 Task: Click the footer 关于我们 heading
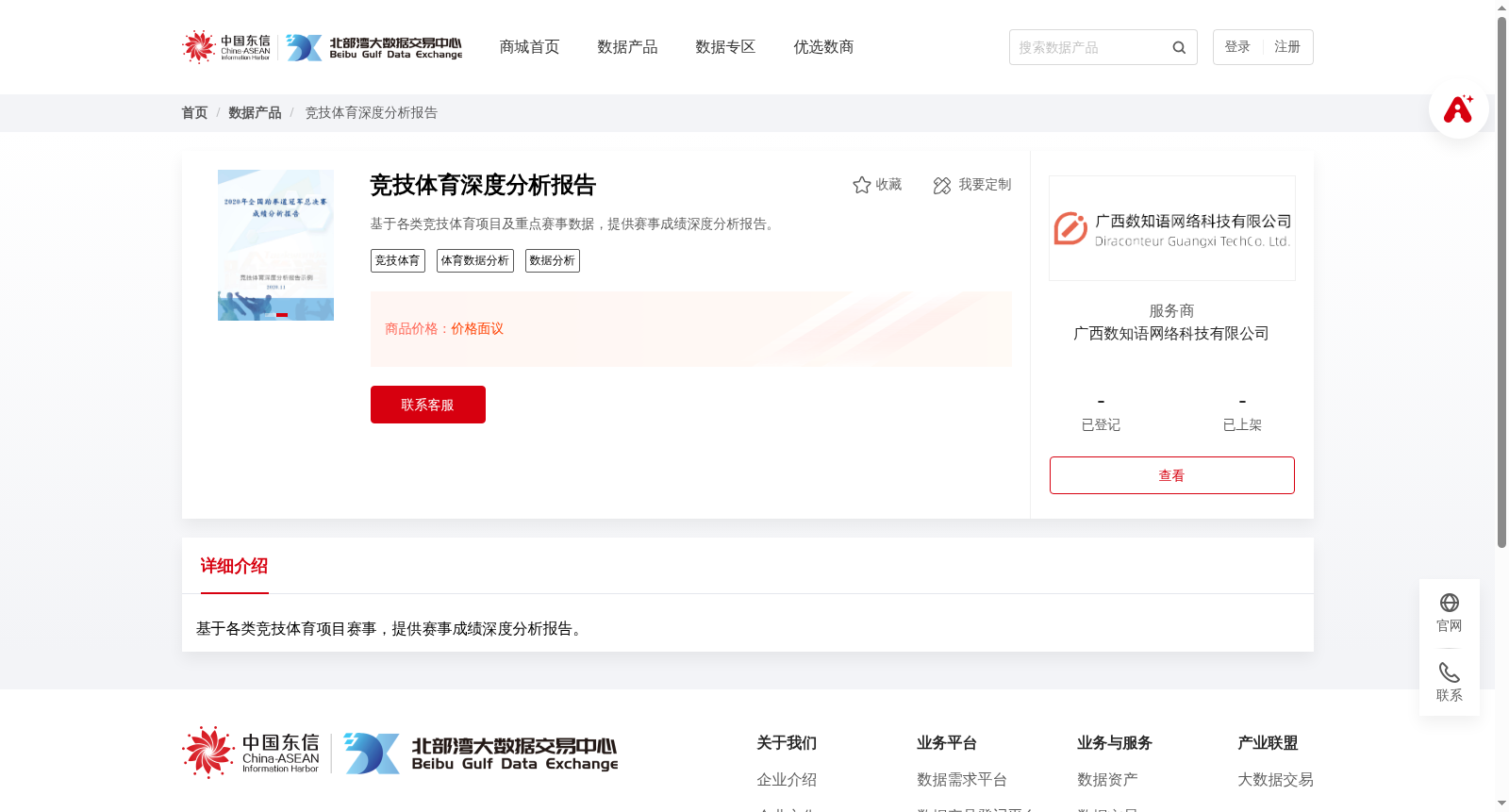787,743
